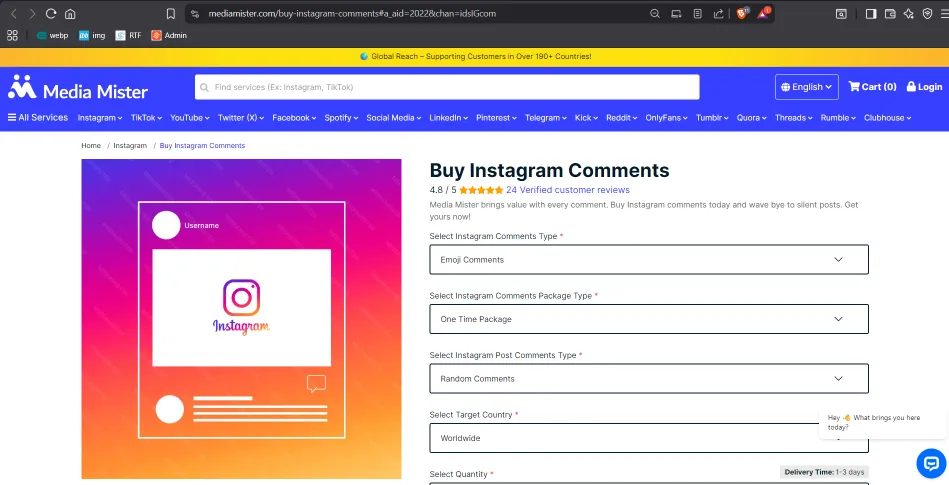This screenshot has height=485, width=949.
Task: Open the webp bookmark
Action: (52, 35)
